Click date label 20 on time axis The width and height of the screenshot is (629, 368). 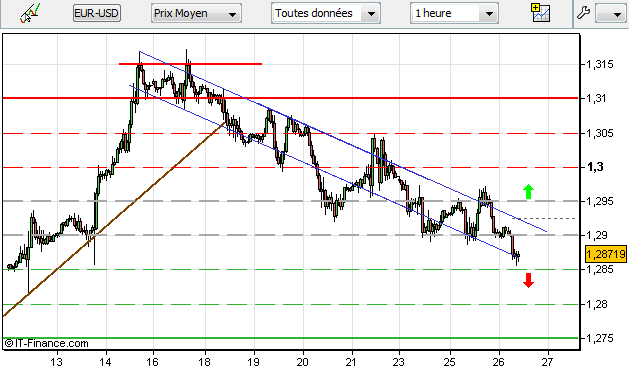(303, 362)
